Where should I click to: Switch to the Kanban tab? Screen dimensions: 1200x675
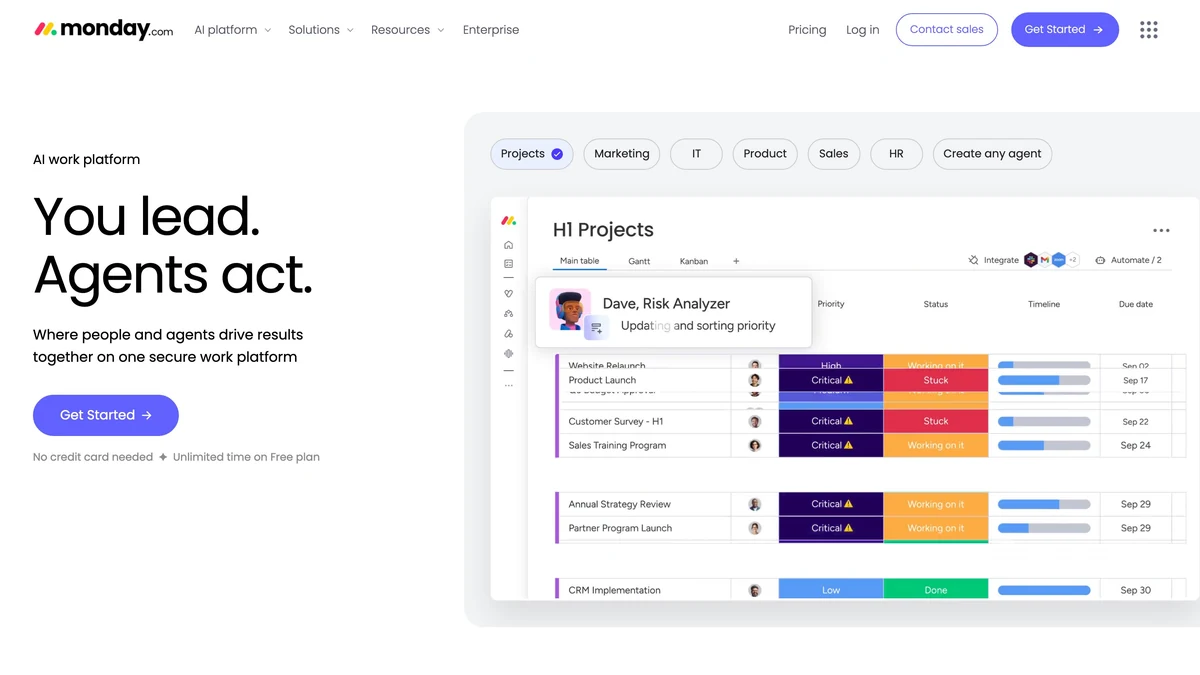pyautogui.click(x=694, y=261)
